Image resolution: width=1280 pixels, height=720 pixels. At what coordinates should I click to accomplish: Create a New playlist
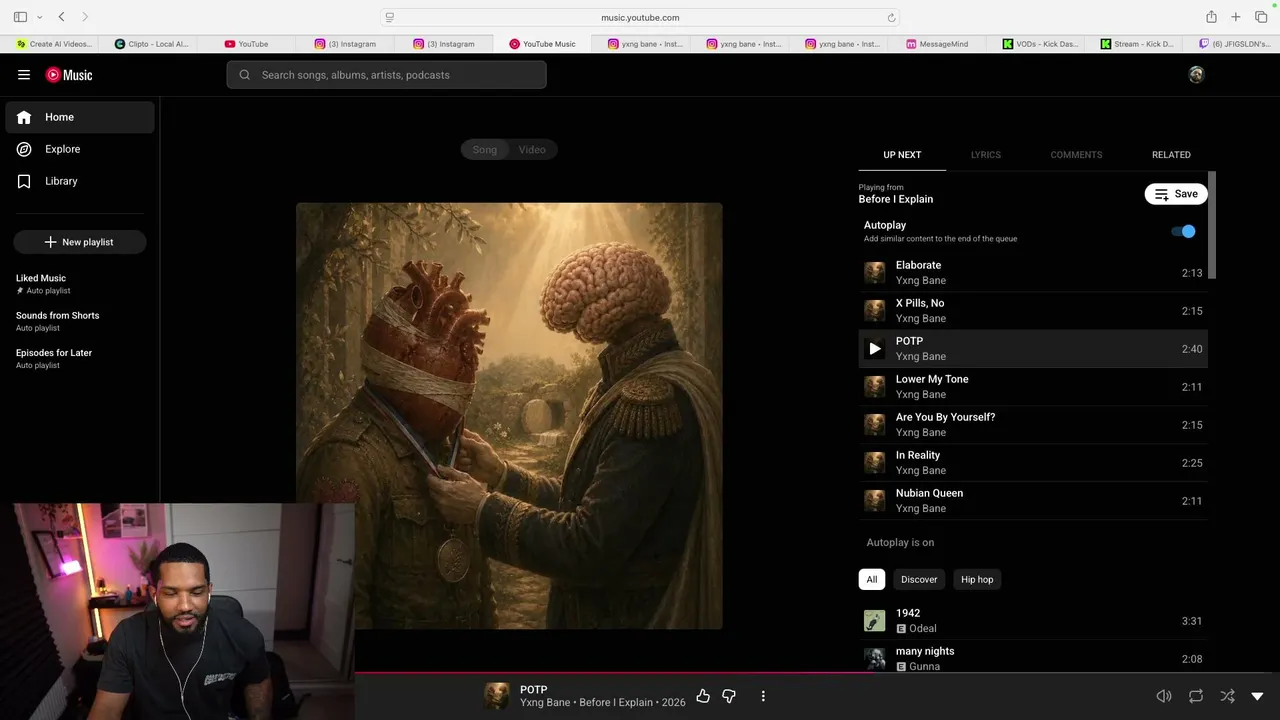[80, 242]
